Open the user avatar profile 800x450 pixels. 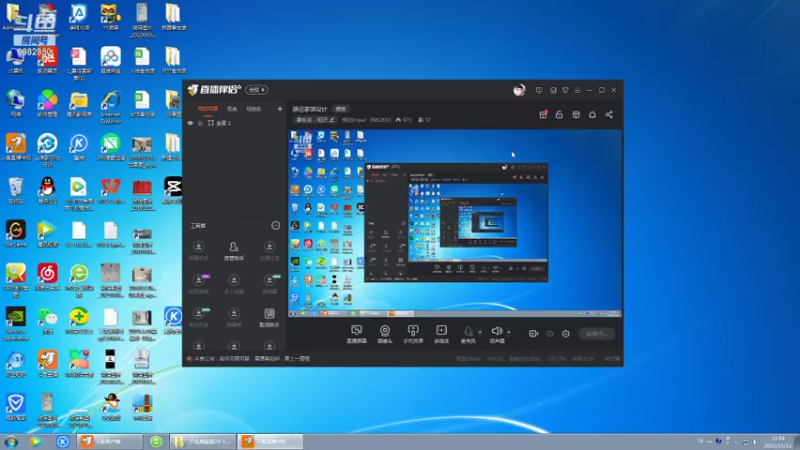click(x=519, y=90)
